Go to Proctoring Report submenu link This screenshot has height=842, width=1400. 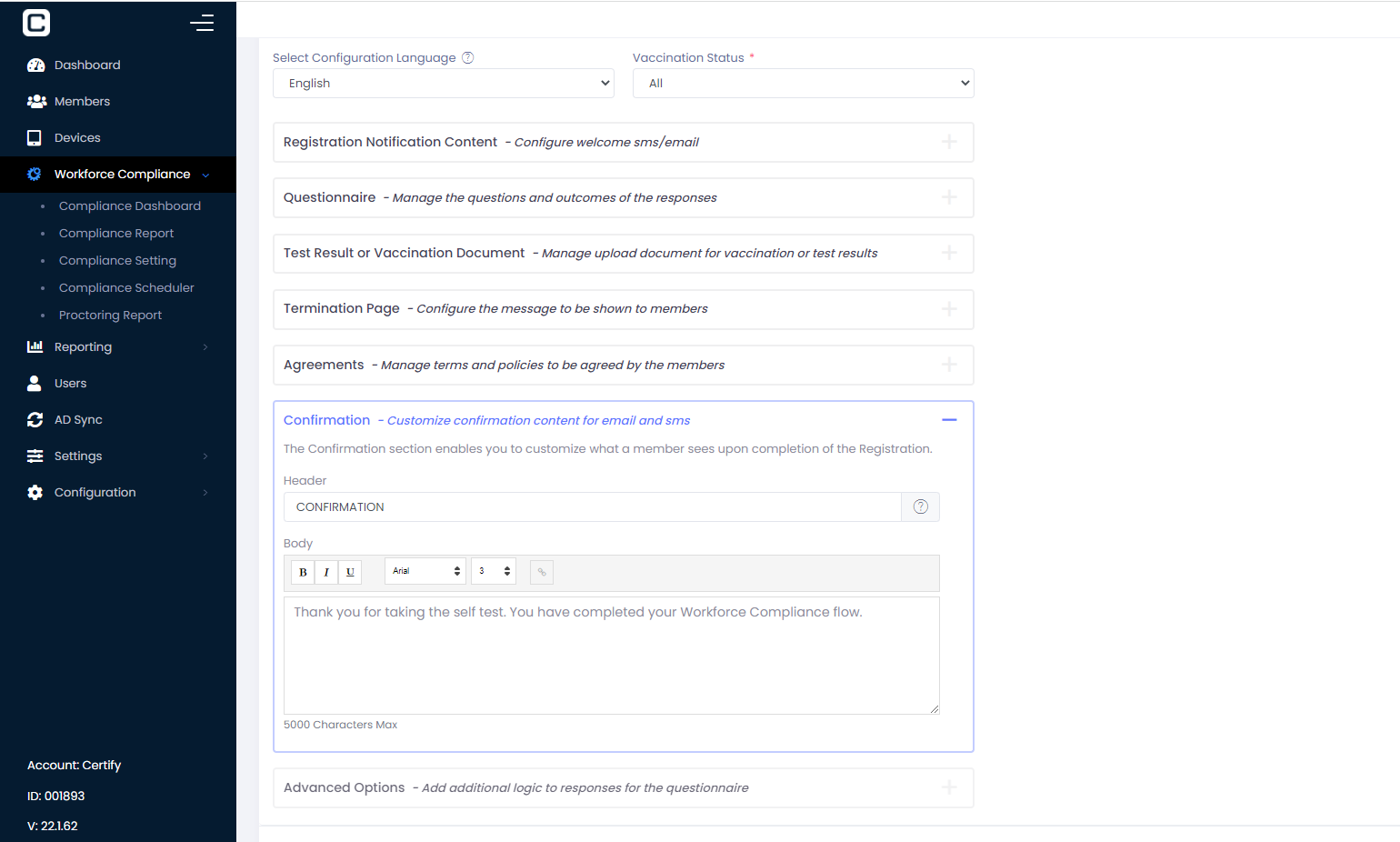(x=110, y=315)
